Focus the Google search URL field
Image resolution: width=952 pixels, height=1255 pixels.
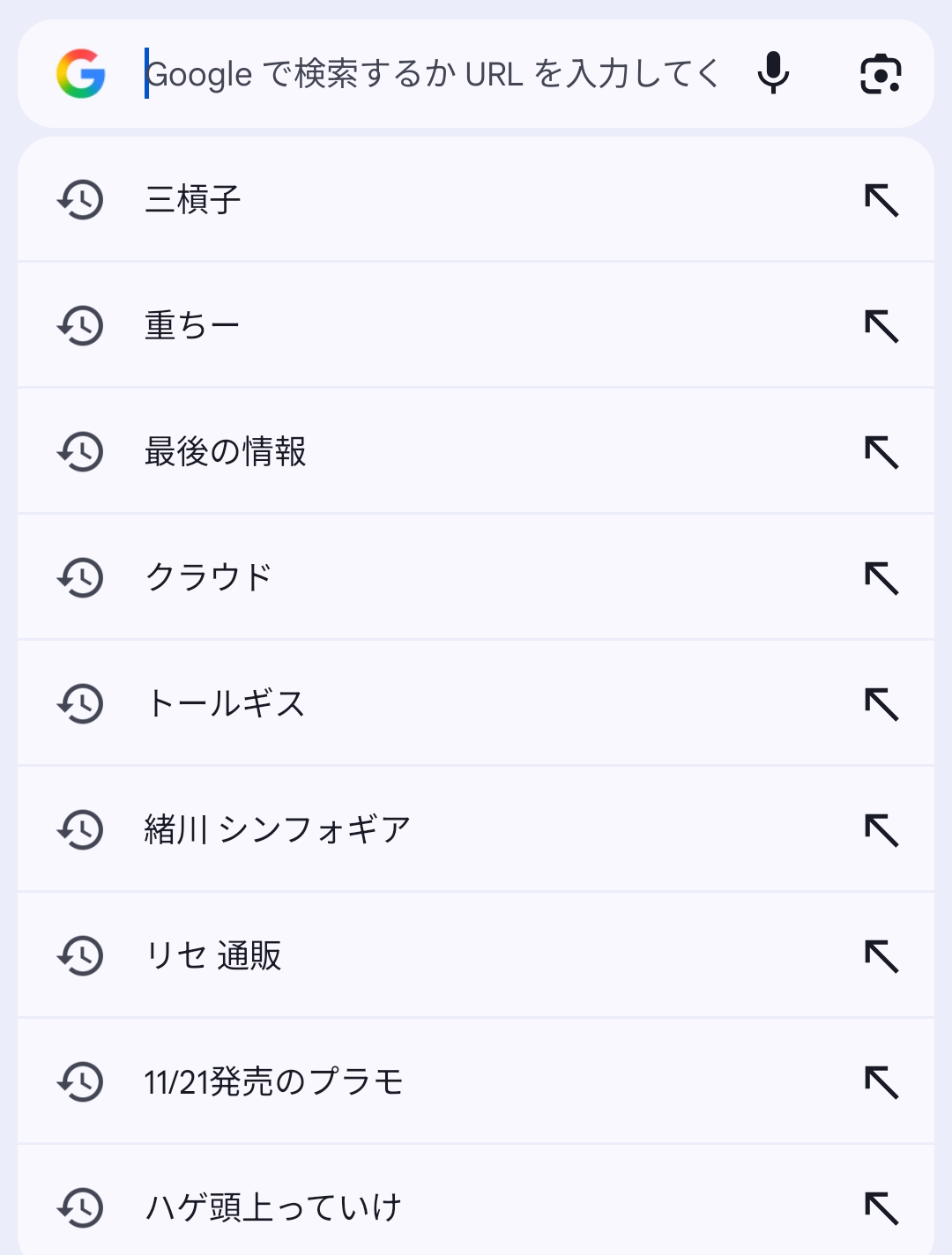pyautogui.click(x=432, y=74)
